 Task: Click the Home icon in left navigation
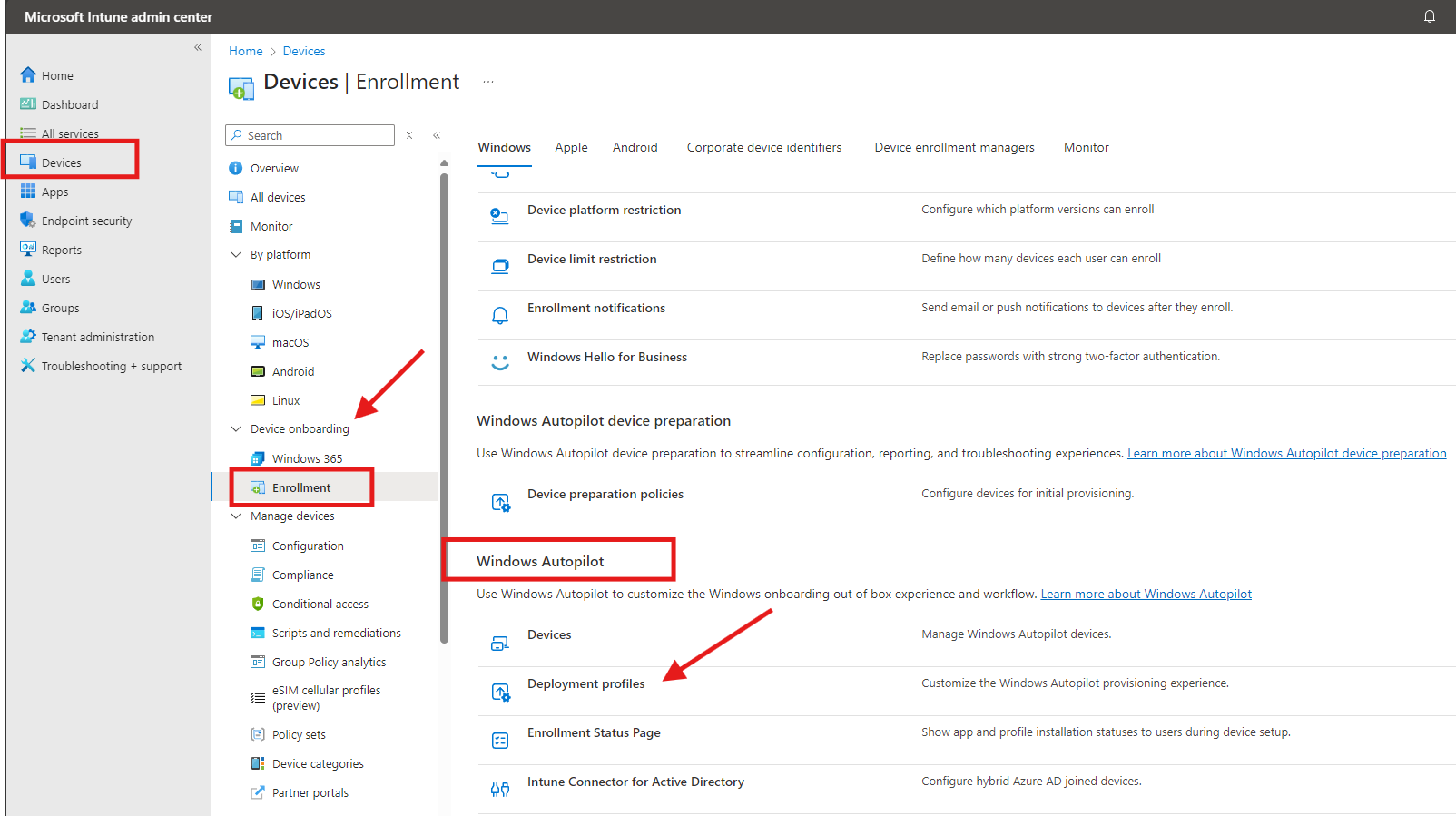coord(28,75)
